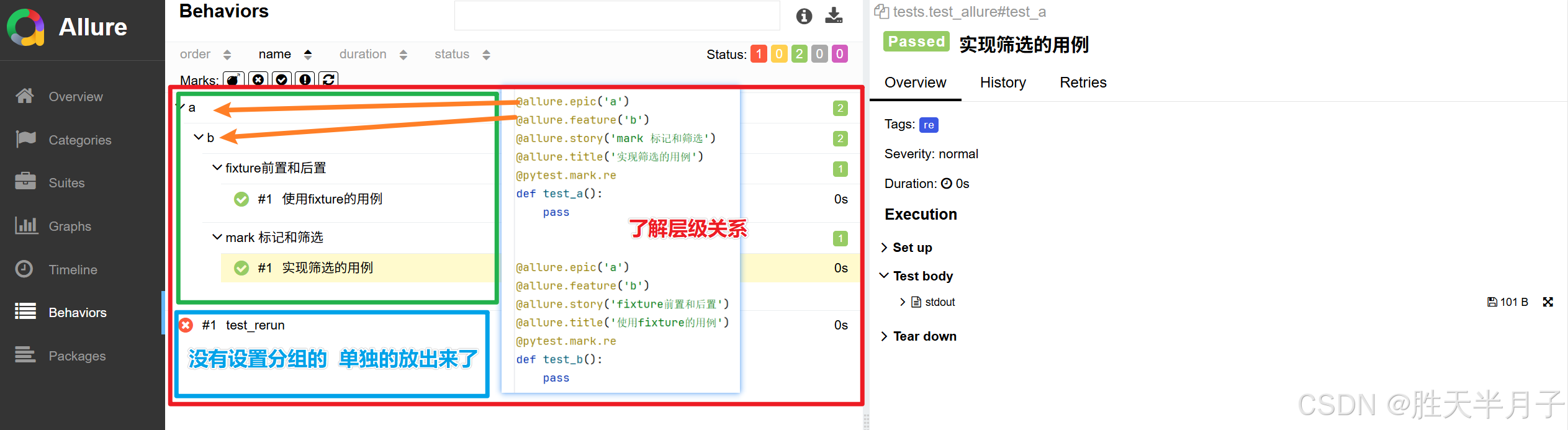1568x430 pixels.
Task: Click the save icon beside 101 B
Action: (x=1492, y=302)
